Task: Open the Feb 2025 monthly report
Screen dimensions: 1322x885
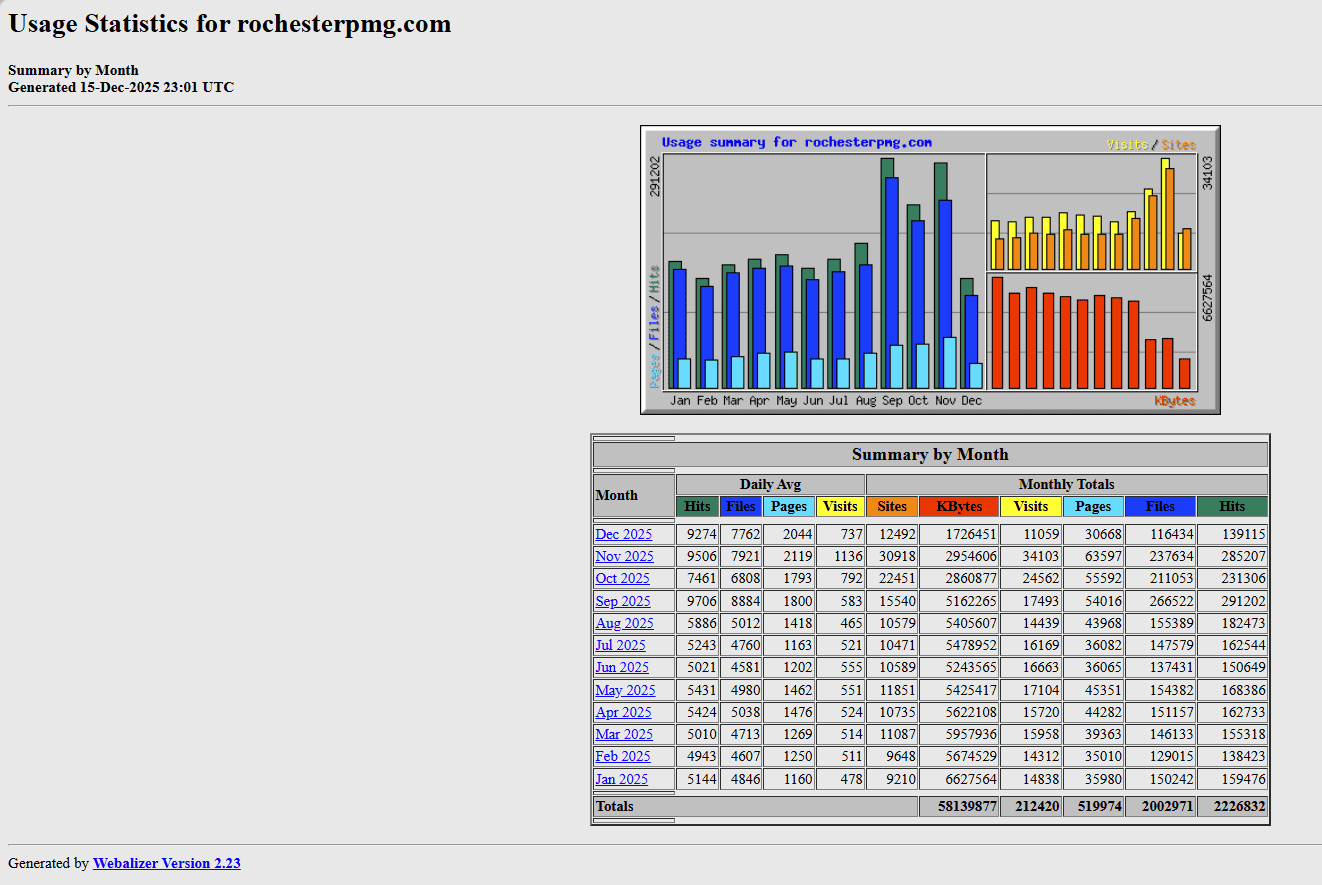Action: [622, 756]
